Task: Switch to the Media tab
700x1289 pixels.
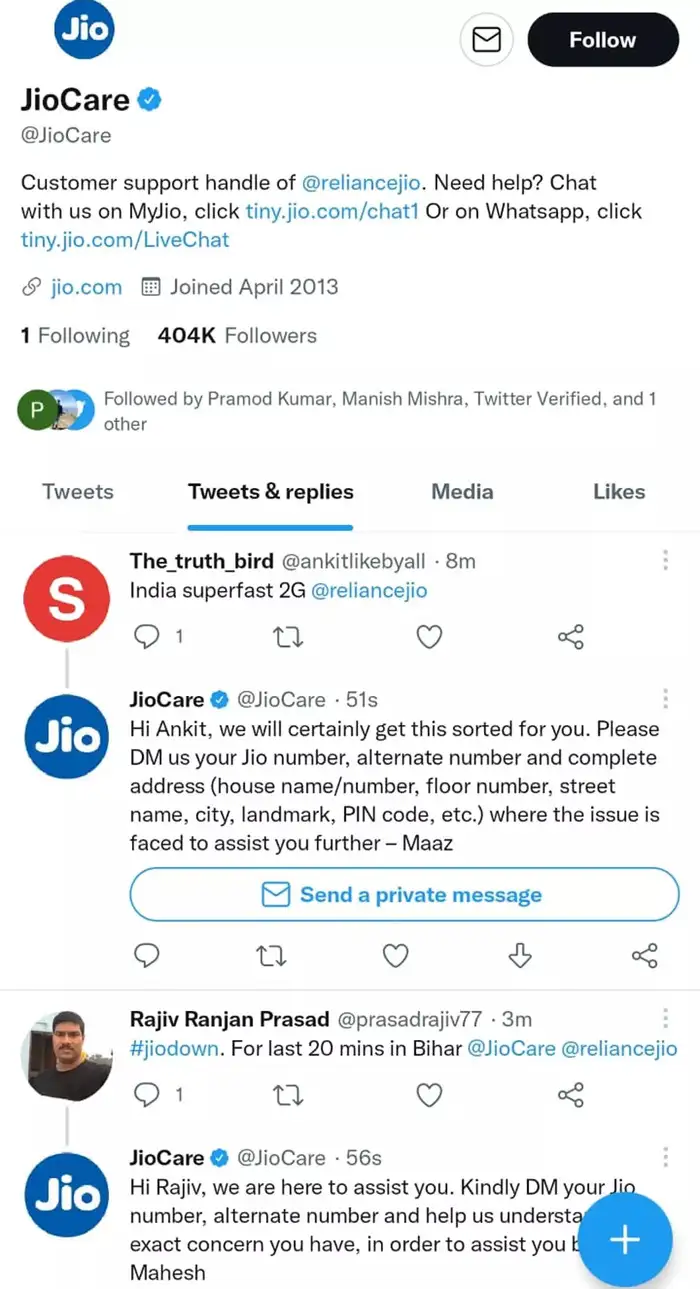Action: point(462,491)
